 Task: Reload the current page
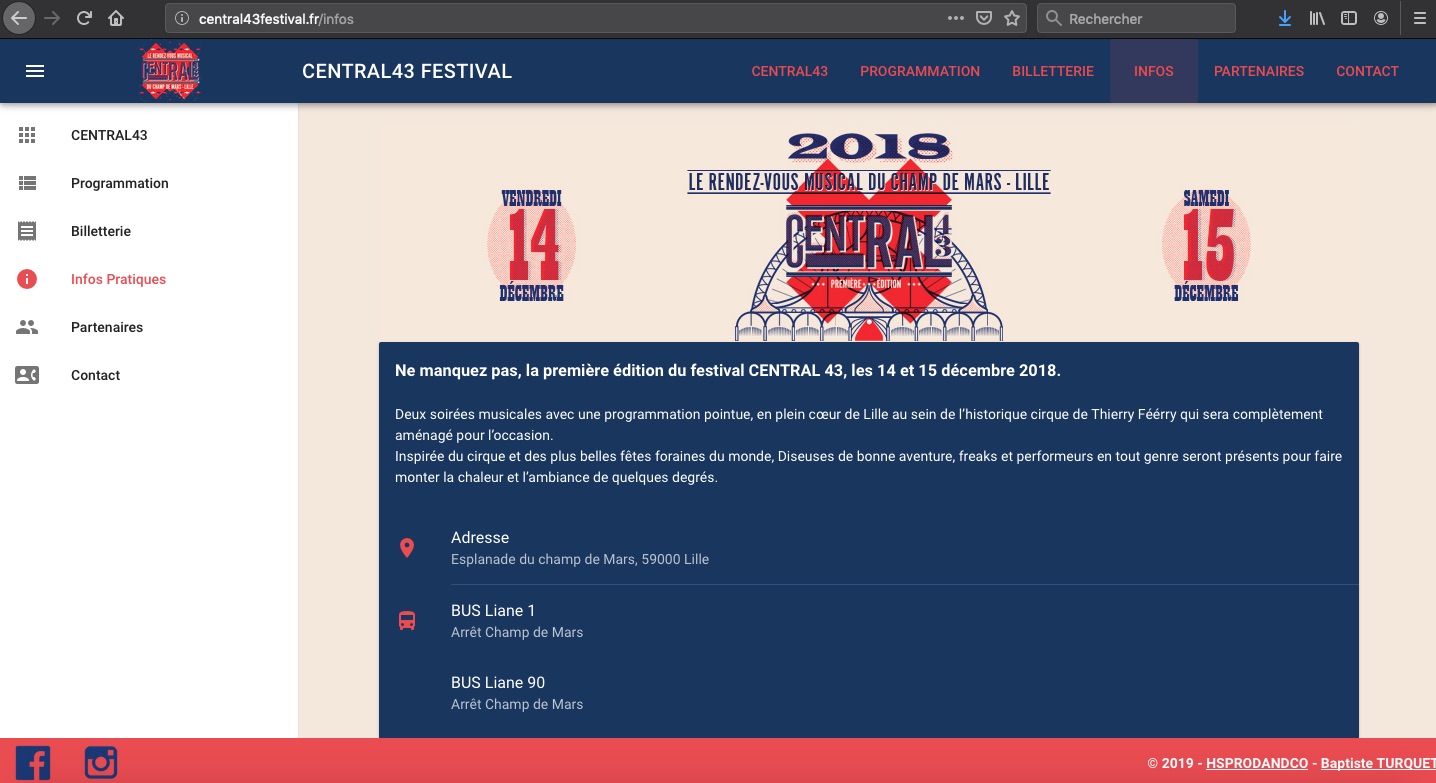[84, 18]
